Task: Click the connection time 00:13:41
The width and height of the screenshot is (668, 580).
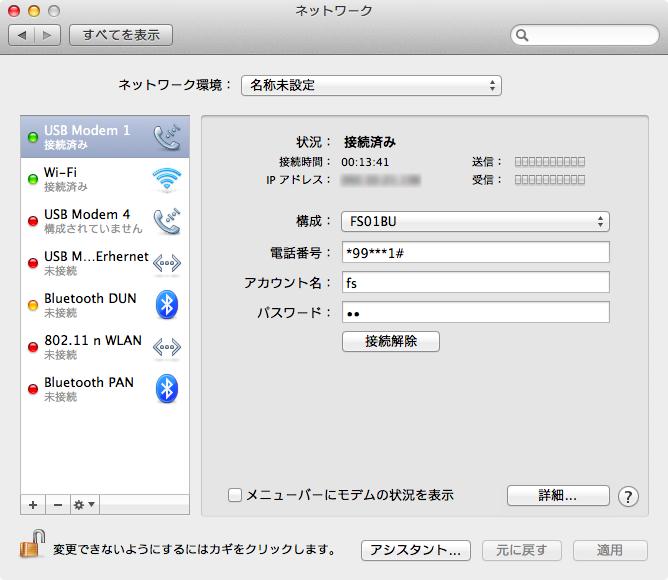Action: point(365,162)
